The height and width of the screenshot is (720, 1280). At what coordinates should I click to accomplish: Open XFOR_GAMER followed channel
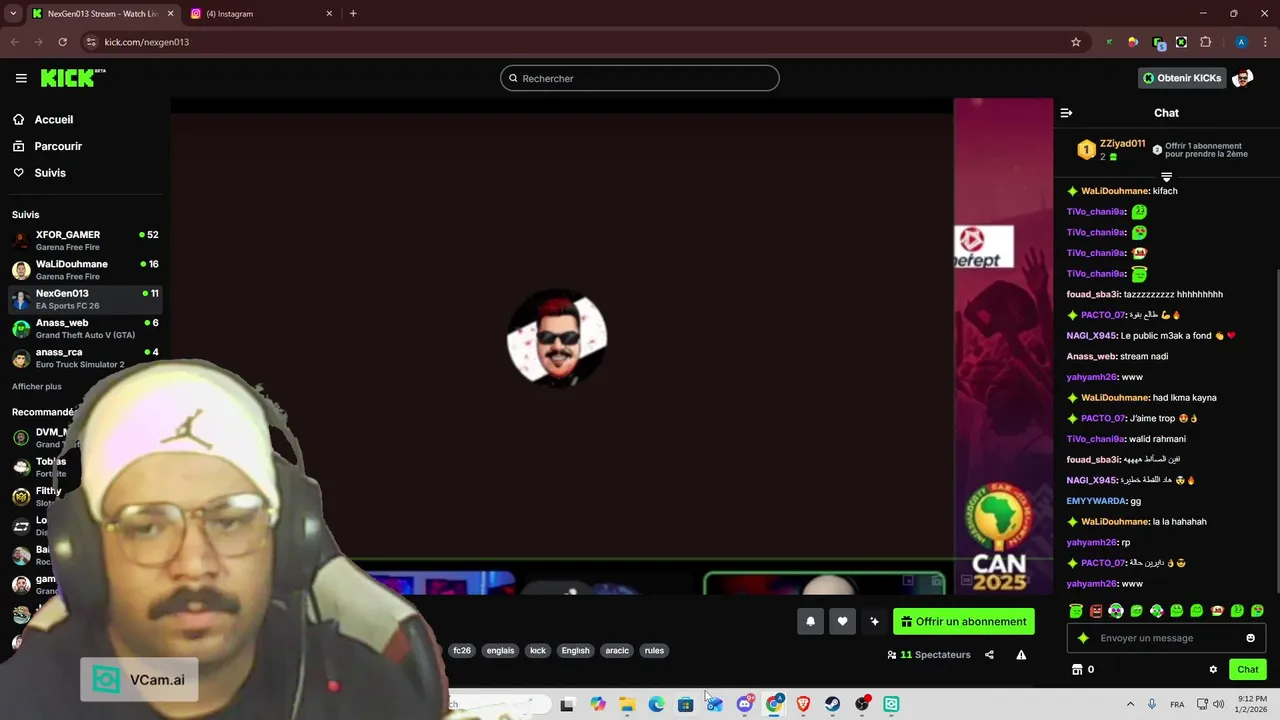click(x=85, y=240)
